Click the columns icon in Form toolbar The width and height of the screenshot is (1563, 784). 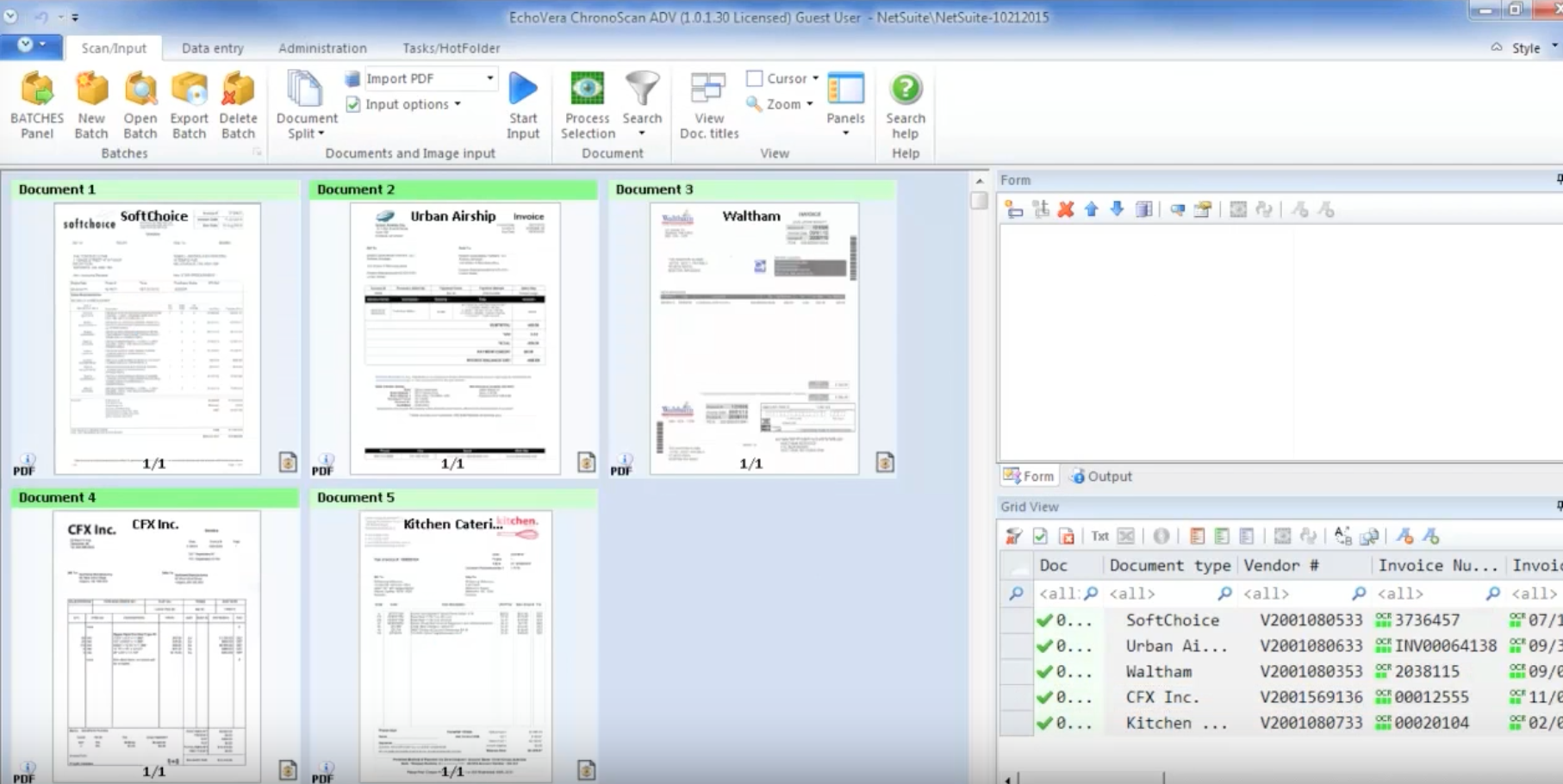pos(1143,209)
